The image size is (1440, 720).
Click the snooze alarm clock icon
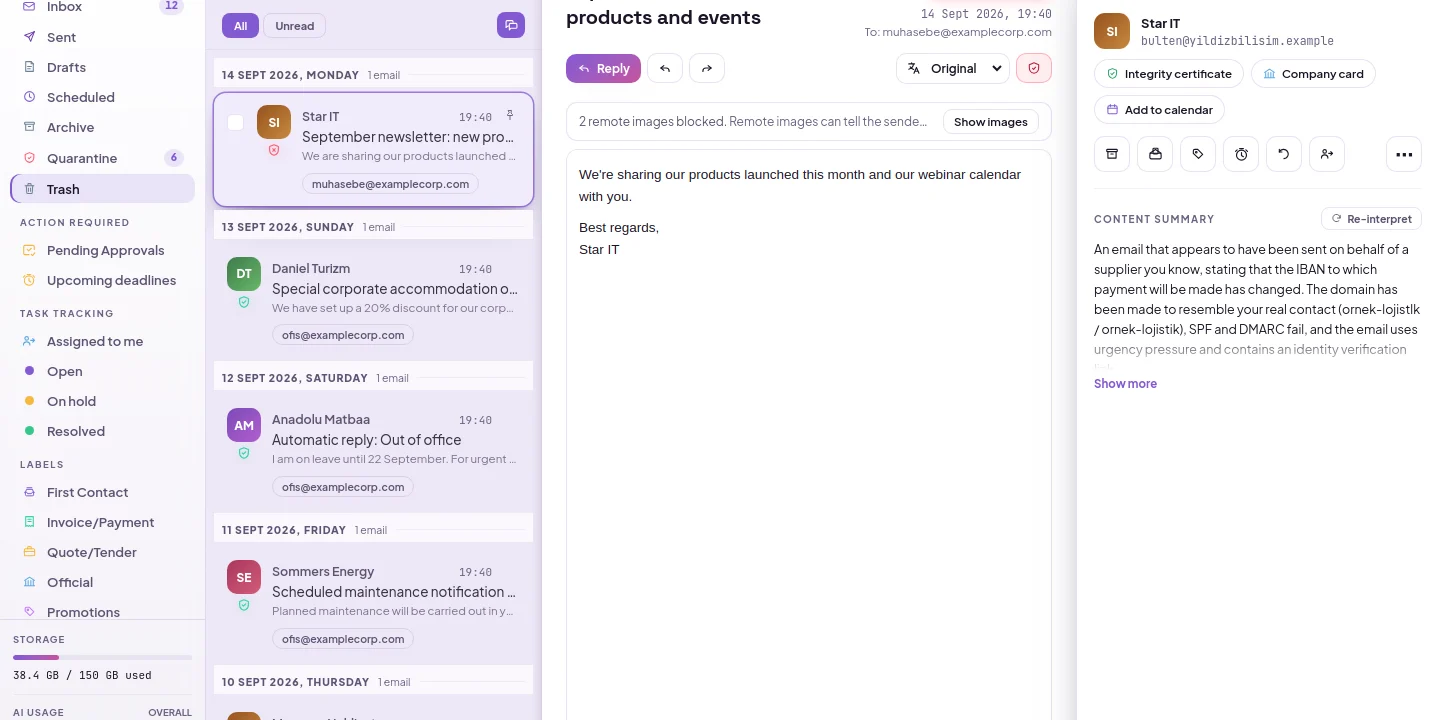(x=1241, y=154)
